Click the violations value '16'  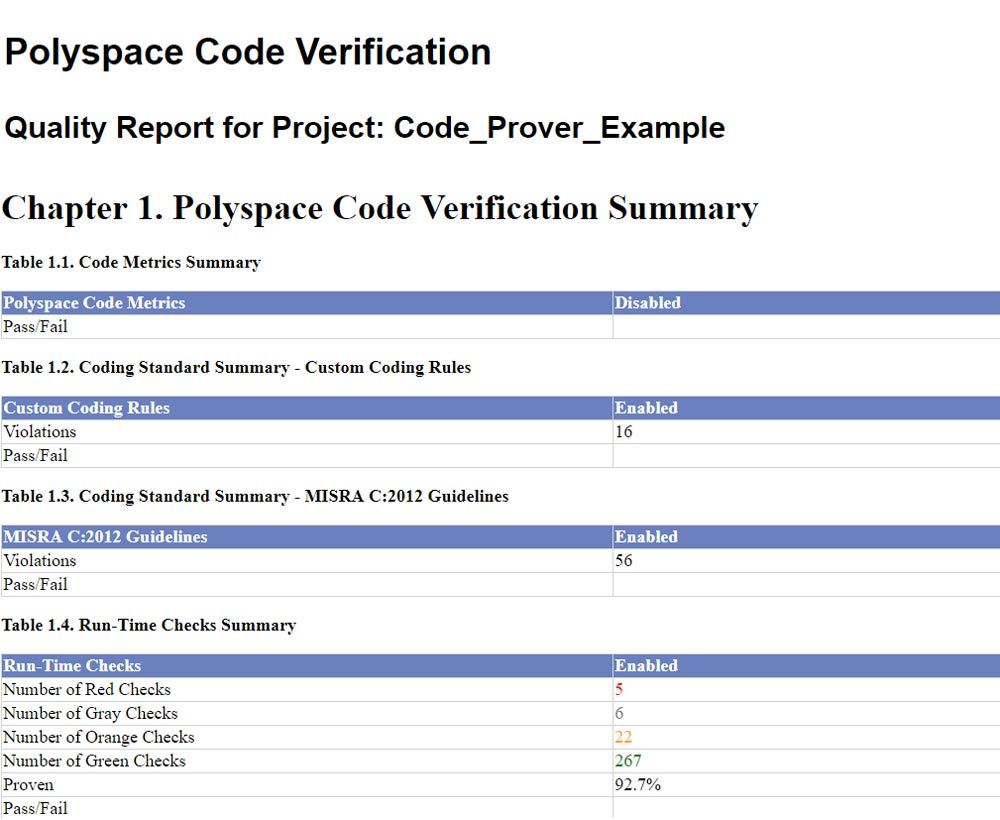tap(624, 432)
